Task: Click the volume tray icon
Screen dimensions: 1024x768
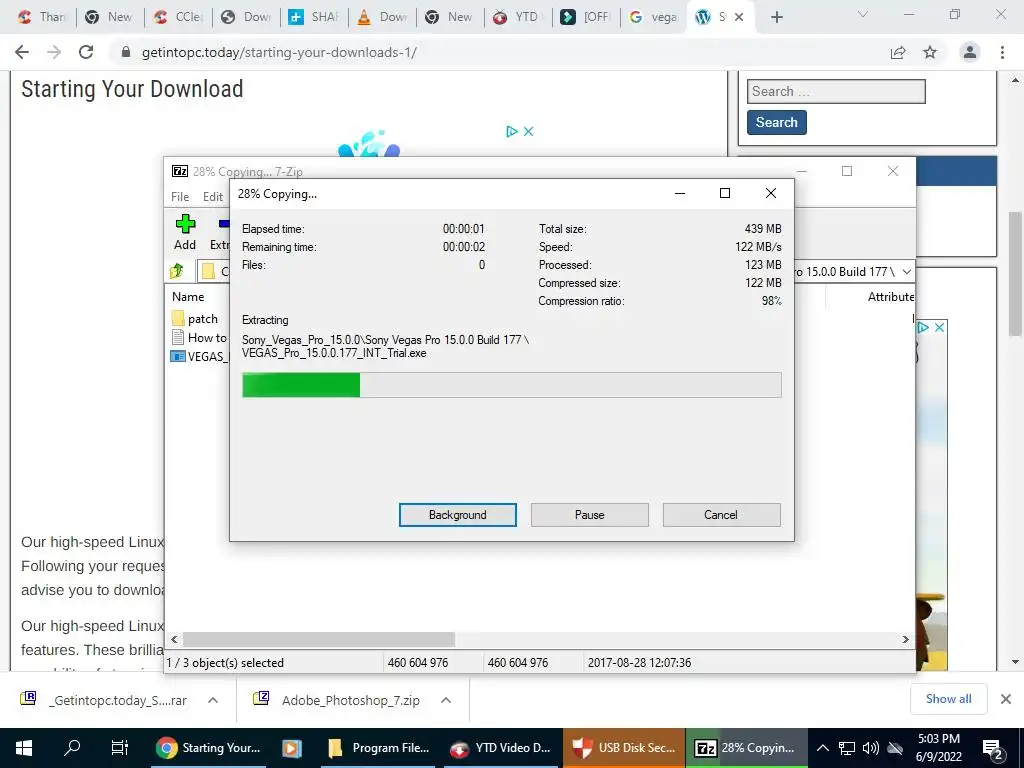Action: (871, 748)
